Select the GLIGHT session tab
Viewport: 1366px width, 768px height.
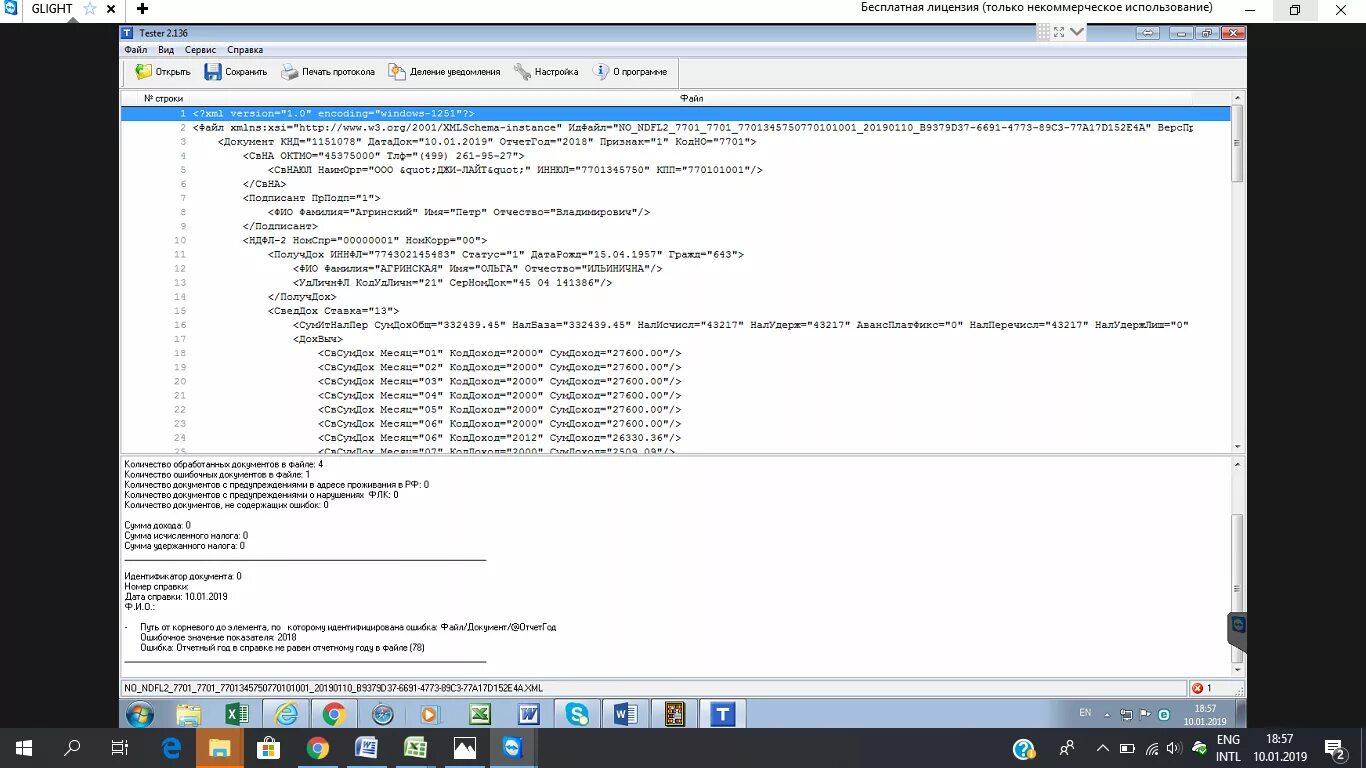52,9
